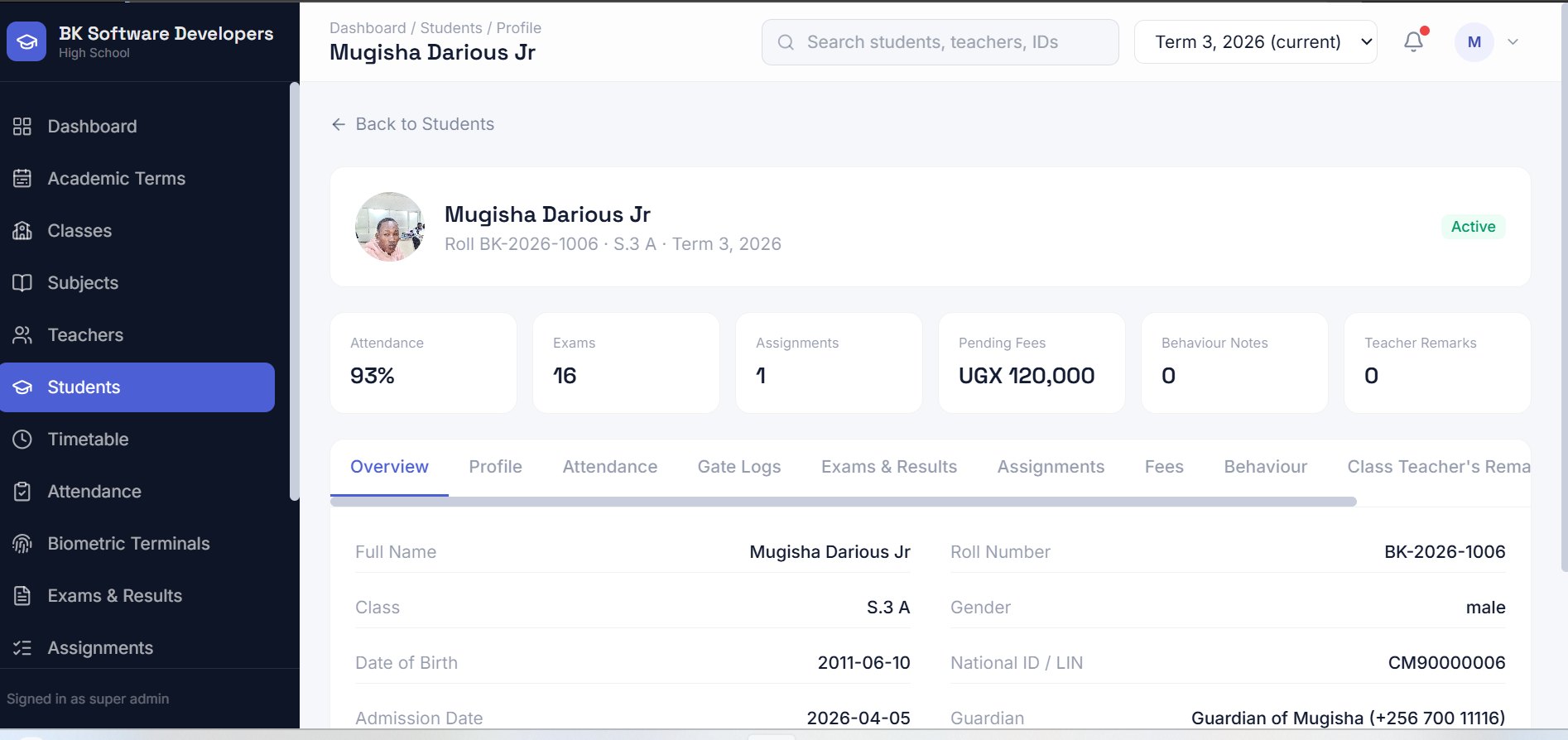Click the search students input field
The height and width of the screenshot is (740, 1568).
(x=940, y=42)
